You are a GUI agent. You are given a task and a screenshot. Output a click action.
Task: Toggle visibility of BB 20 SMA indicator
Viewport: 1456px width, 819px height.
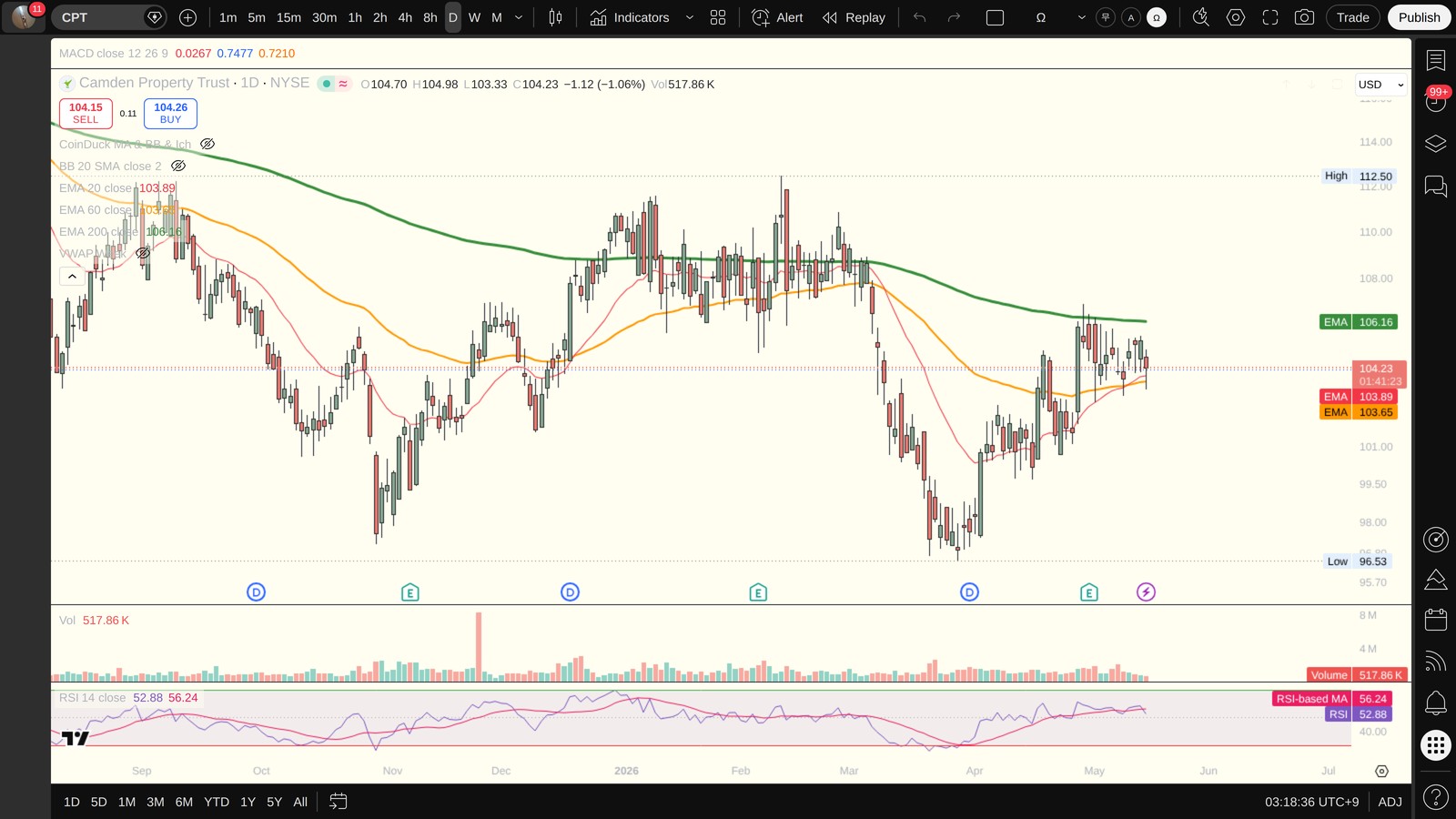[x=178, y=166]
